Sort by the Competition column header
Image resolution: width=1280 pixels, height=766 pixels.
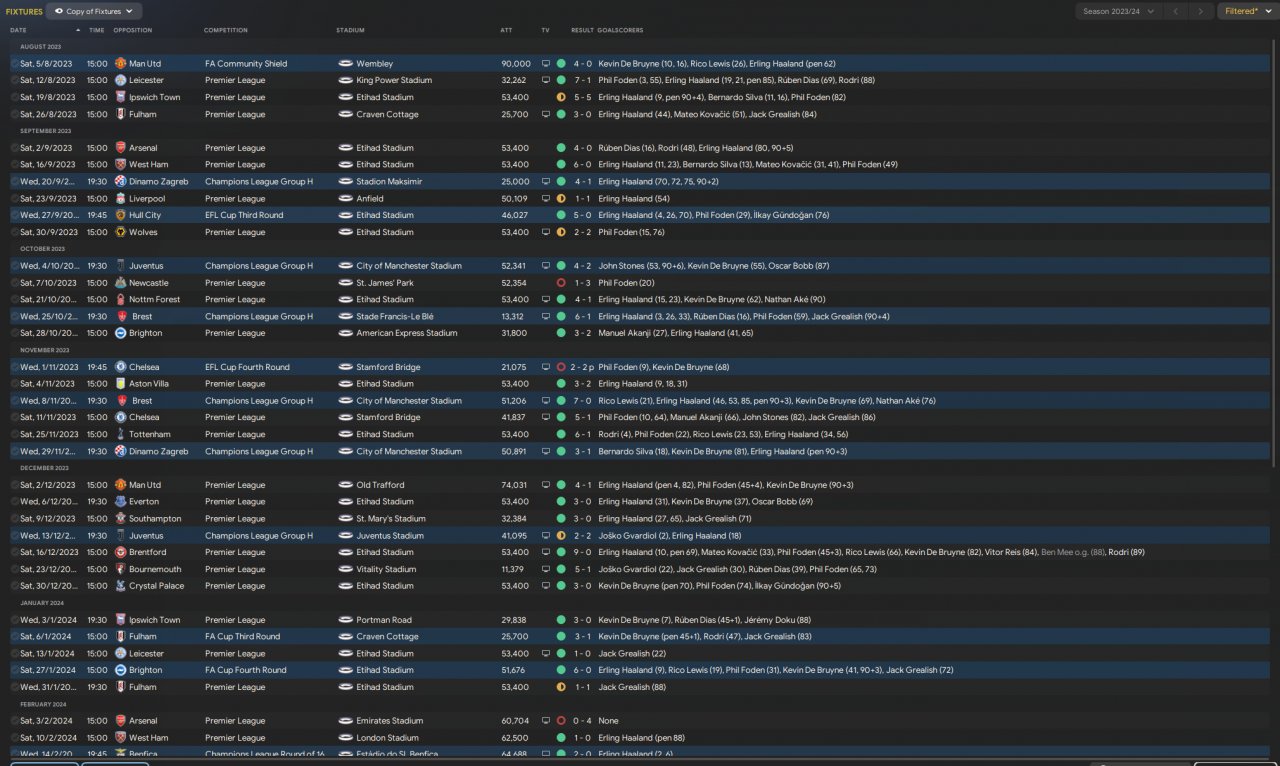pos(226,30)
